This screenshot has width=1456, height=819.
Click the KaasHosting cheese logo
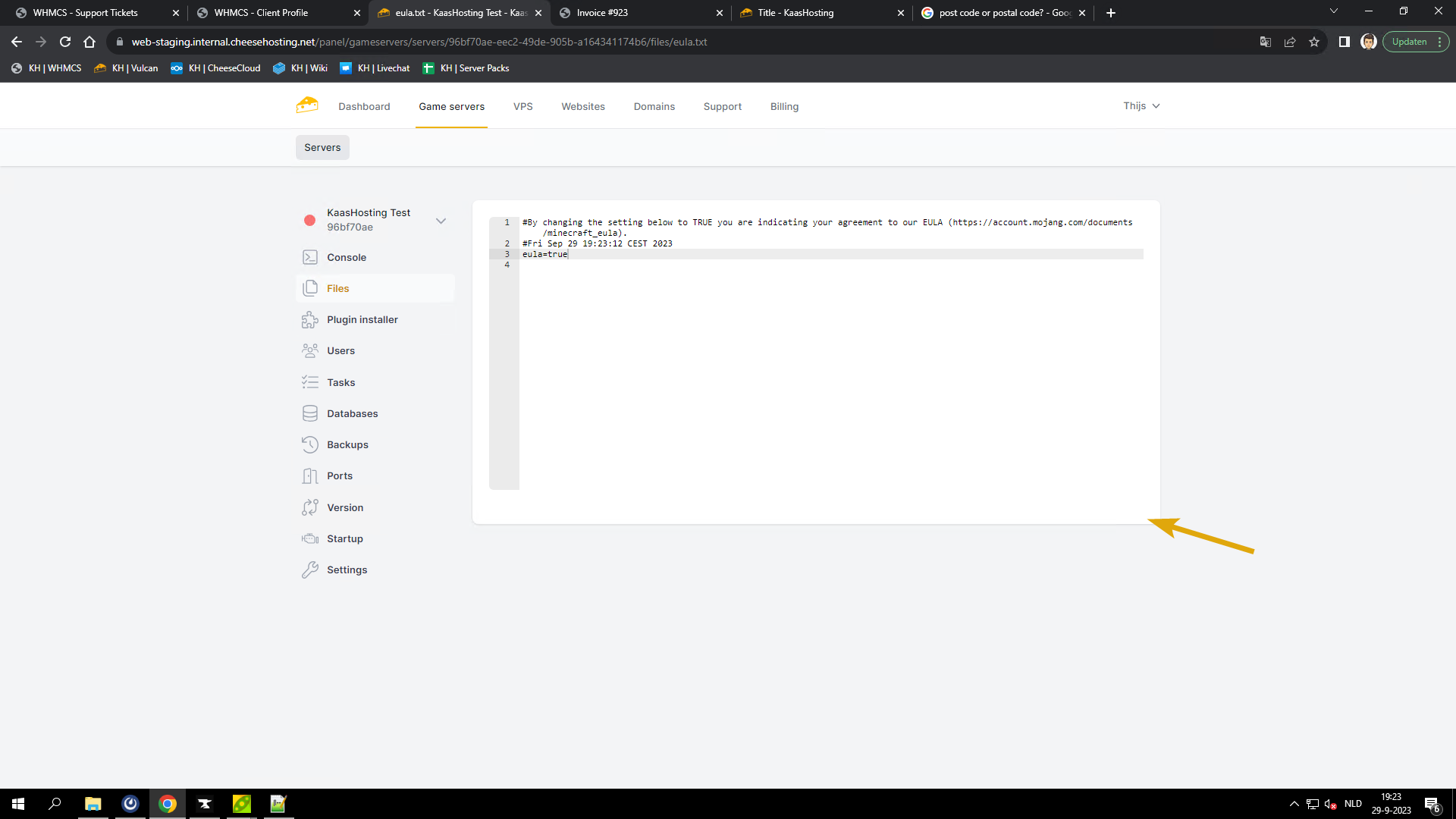click(x=307, y=105)
